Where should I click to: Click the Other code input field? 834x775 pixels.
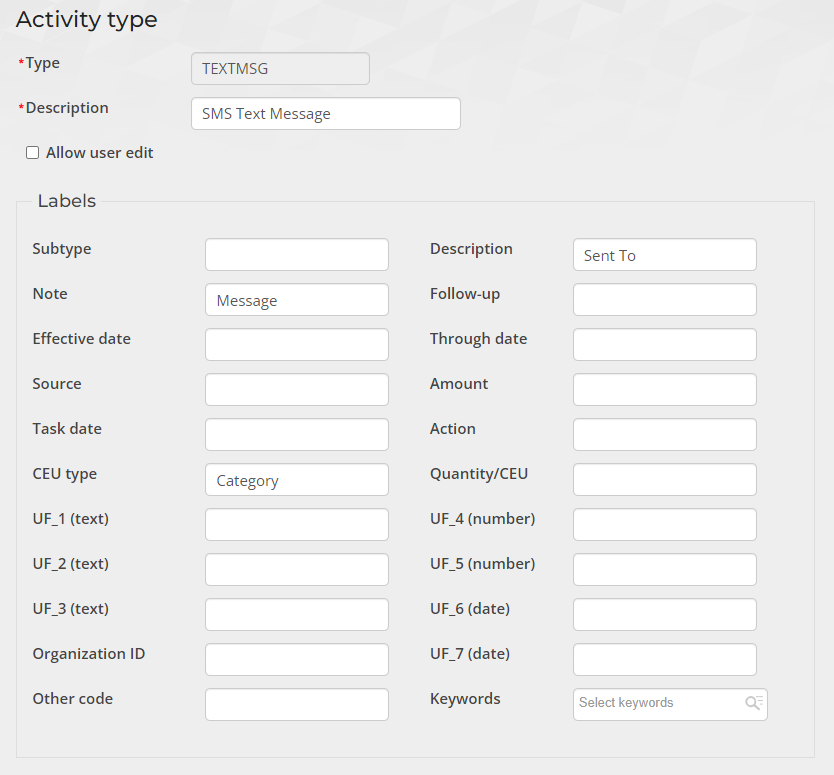click(296, 705)
